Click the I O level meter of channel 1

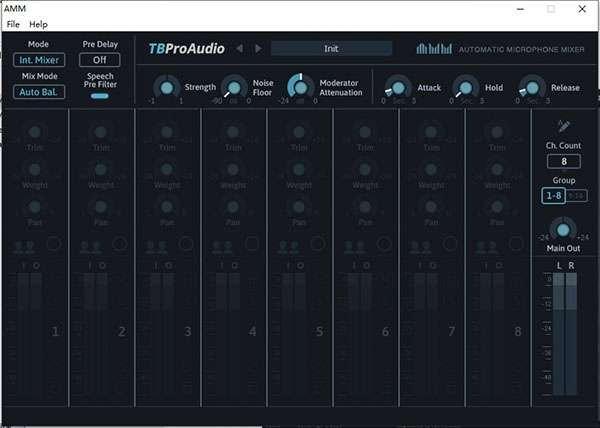(30, 334)
